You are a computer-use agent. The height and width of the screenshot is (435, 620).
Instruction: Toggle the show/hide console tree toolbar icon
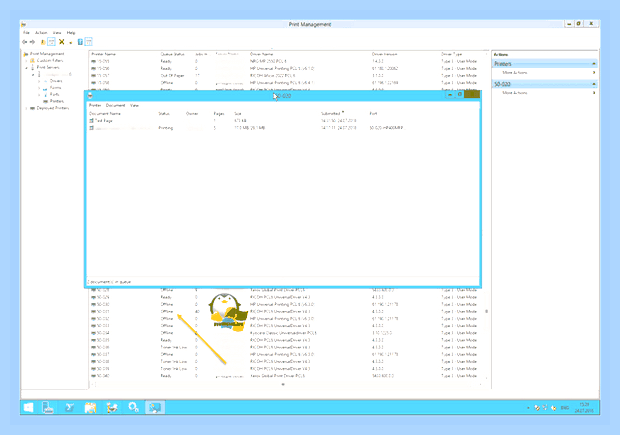tap(51, 42)
